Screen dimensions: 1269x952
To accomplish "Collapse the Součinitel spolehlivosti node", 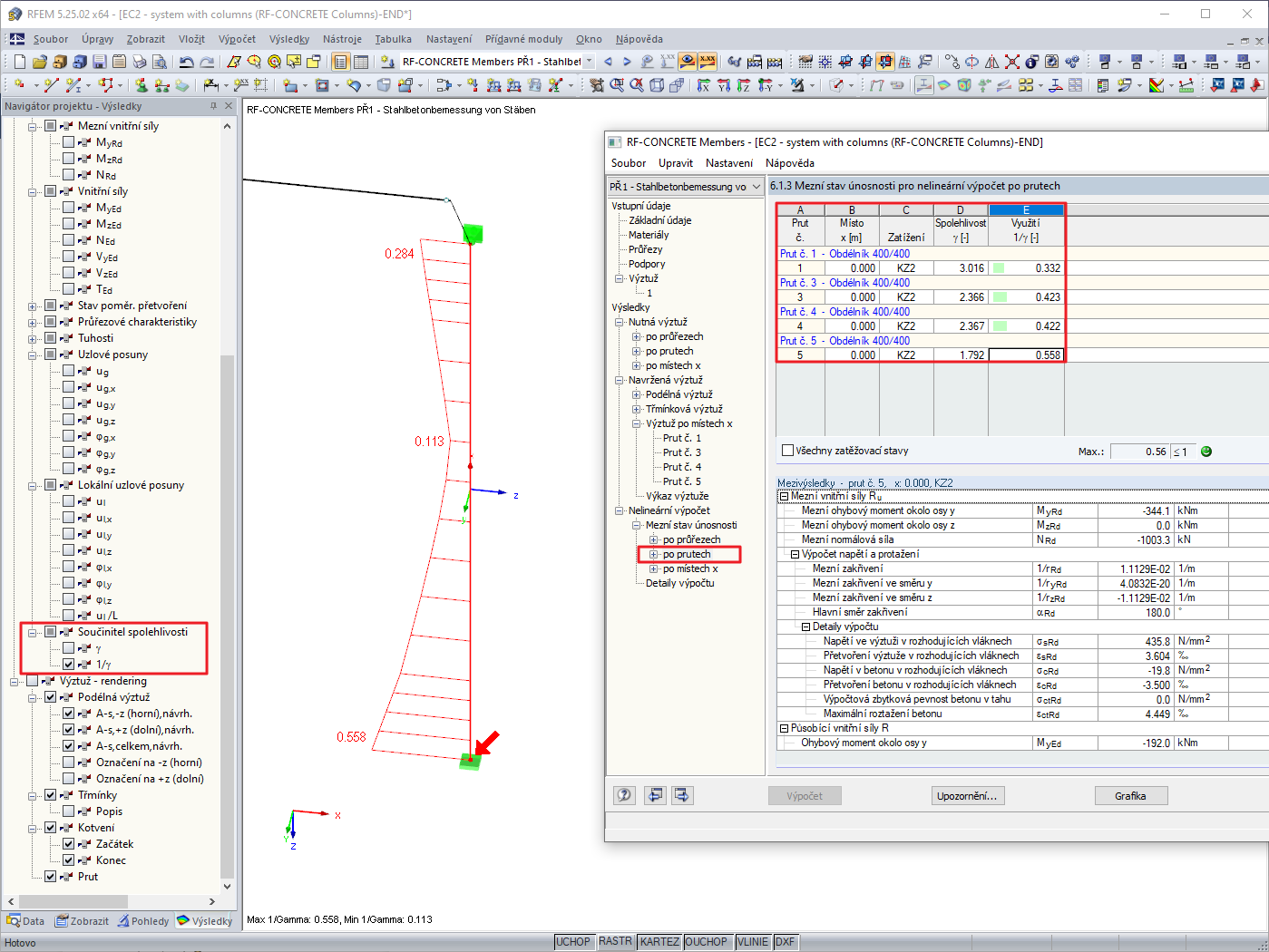I will pyautogui.click(x=33, y=632).
